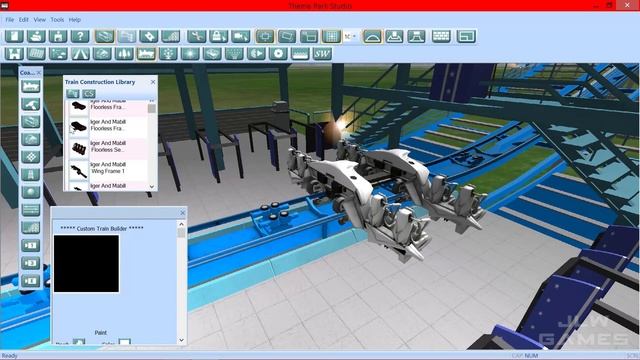Select the track layers toolbar icon
Image resolution: width=640 pixels, height=360 pixels.
click(104, 36)
